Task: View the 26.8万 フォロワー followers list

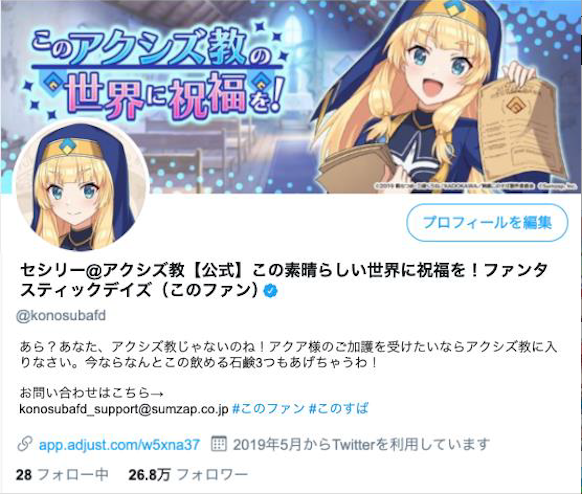Action: [x=188, y=475]
